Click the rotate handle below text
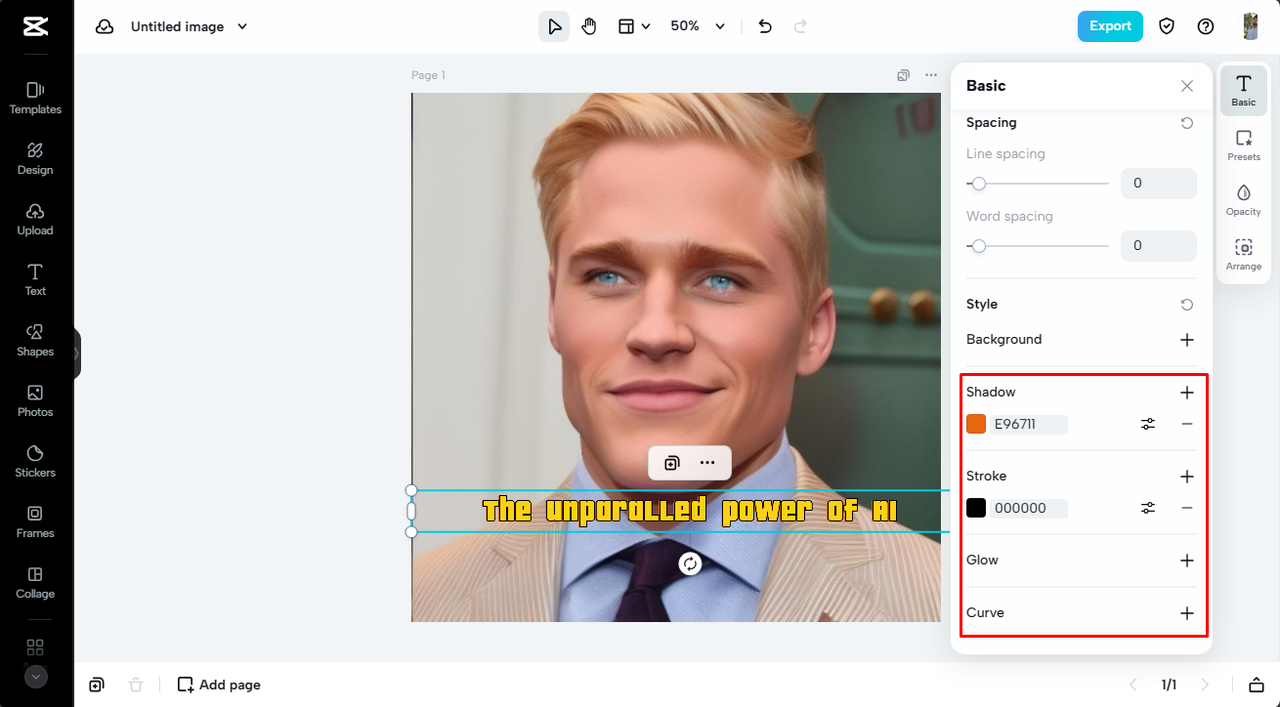1280x707 pixels. click(x=690, y=564)
